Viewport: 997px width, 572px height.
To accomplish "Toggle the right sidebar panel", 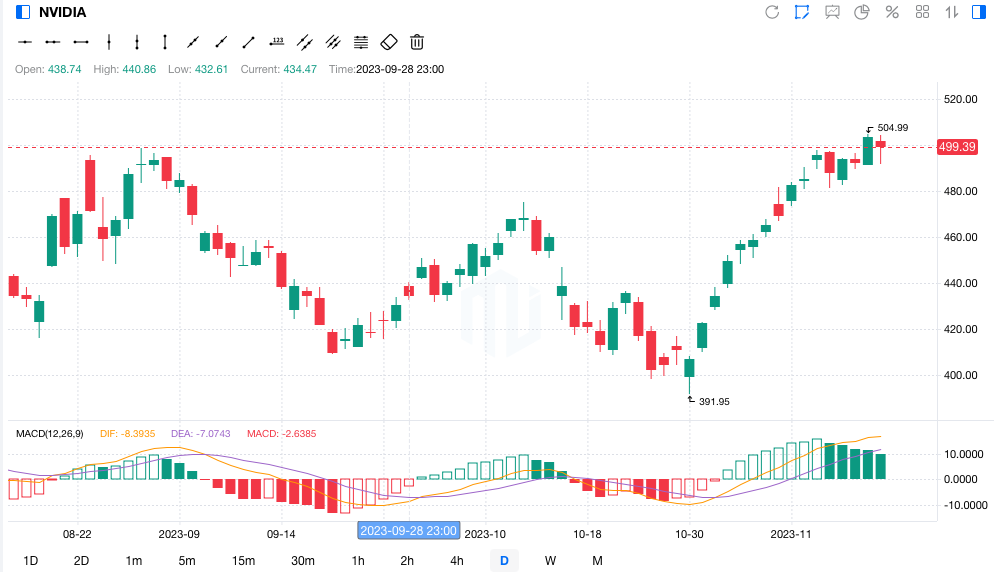I will coord(979,12).
